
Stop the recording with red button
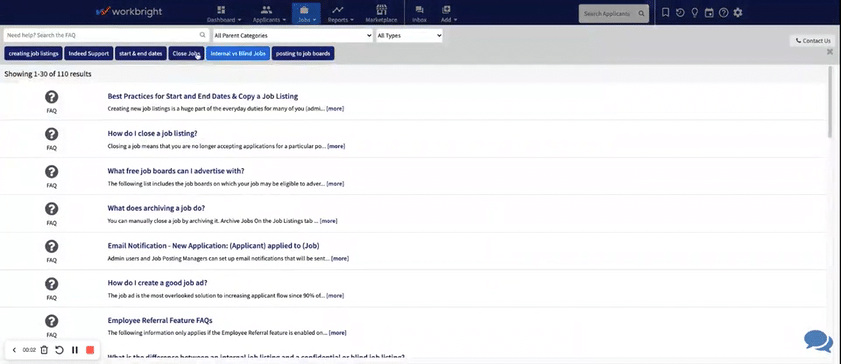pyautogui.click(x=90, y=350)
